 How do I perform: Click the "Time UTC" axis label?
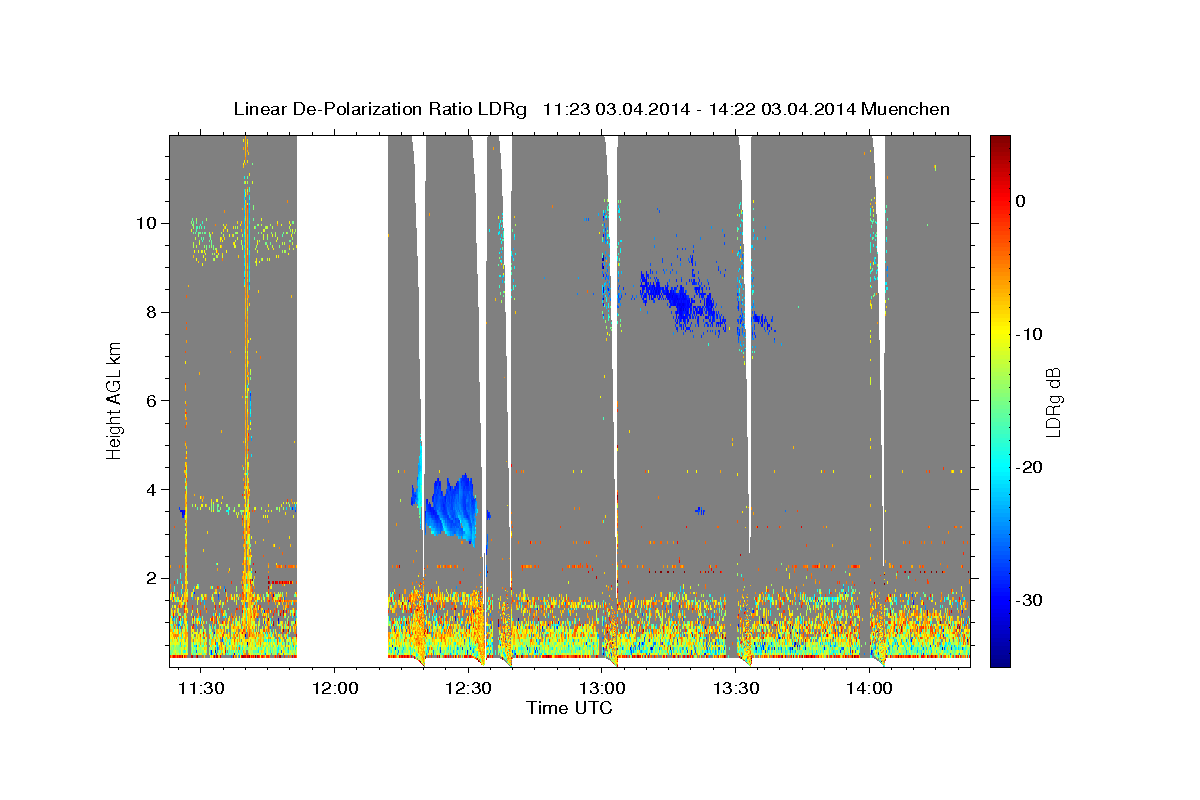coord(569,708)
